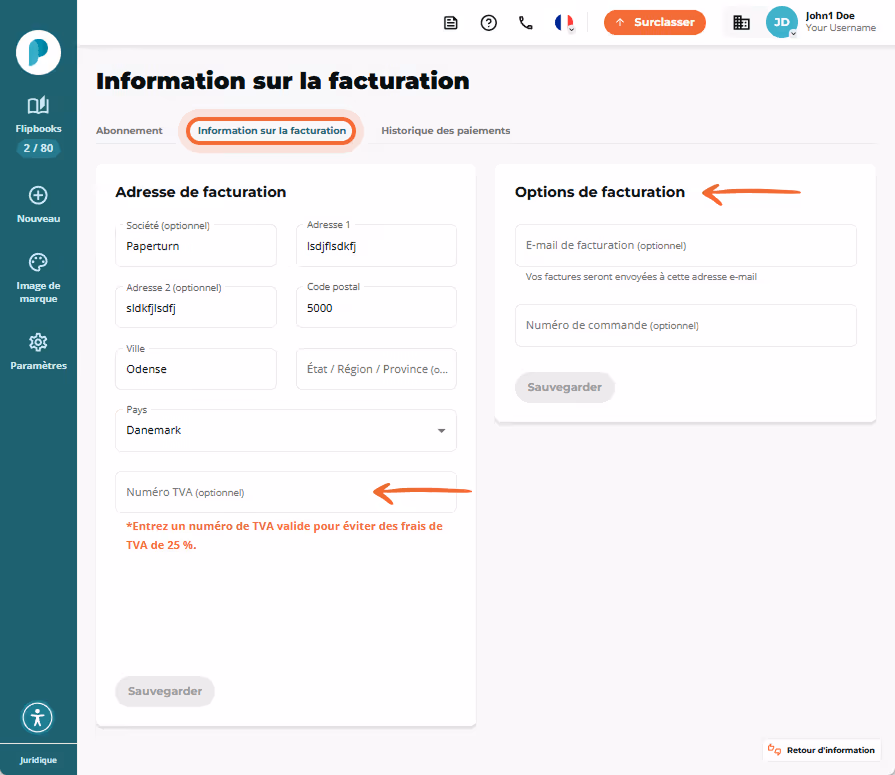Click the 2 / 80 flipbooks counter
This screenshot has width=895, height=775.
coord(38,148)
